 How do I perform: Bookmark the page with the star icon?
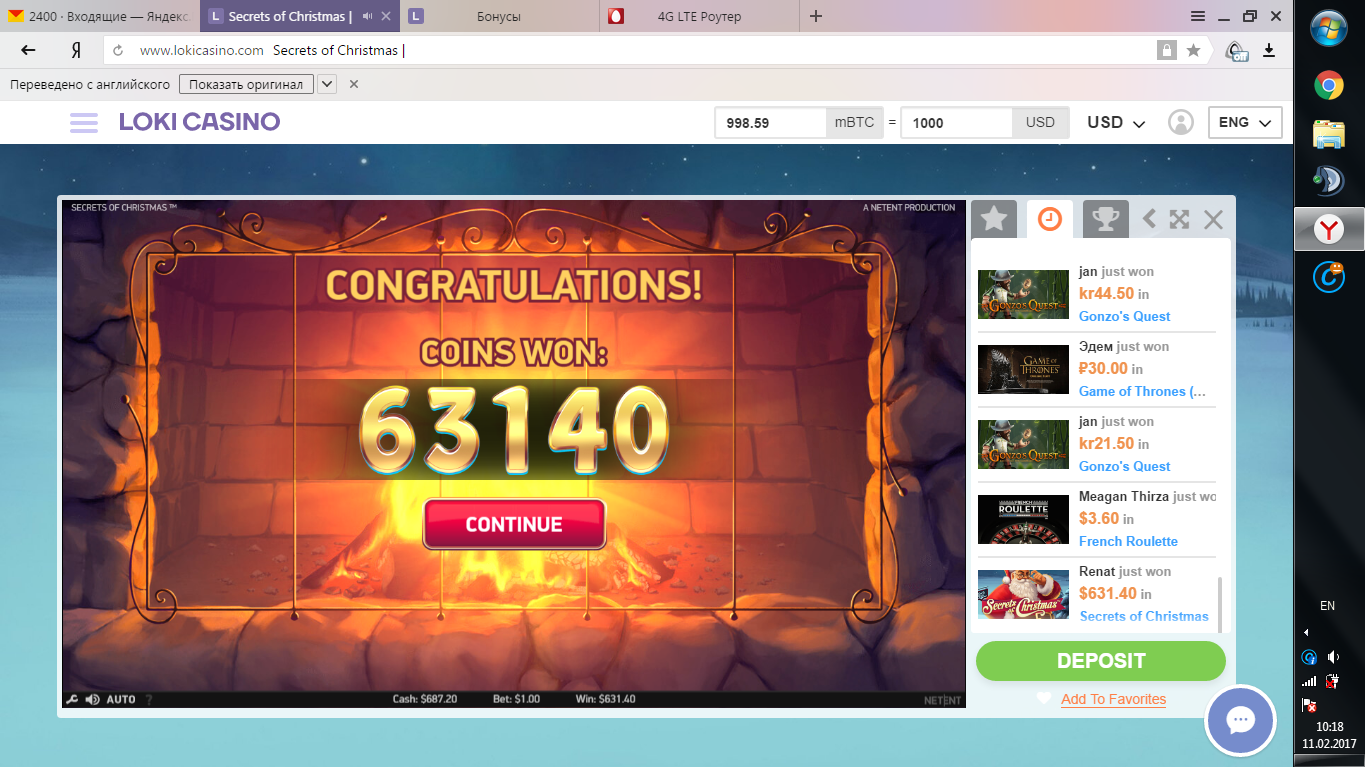(x=1193, y=50)
